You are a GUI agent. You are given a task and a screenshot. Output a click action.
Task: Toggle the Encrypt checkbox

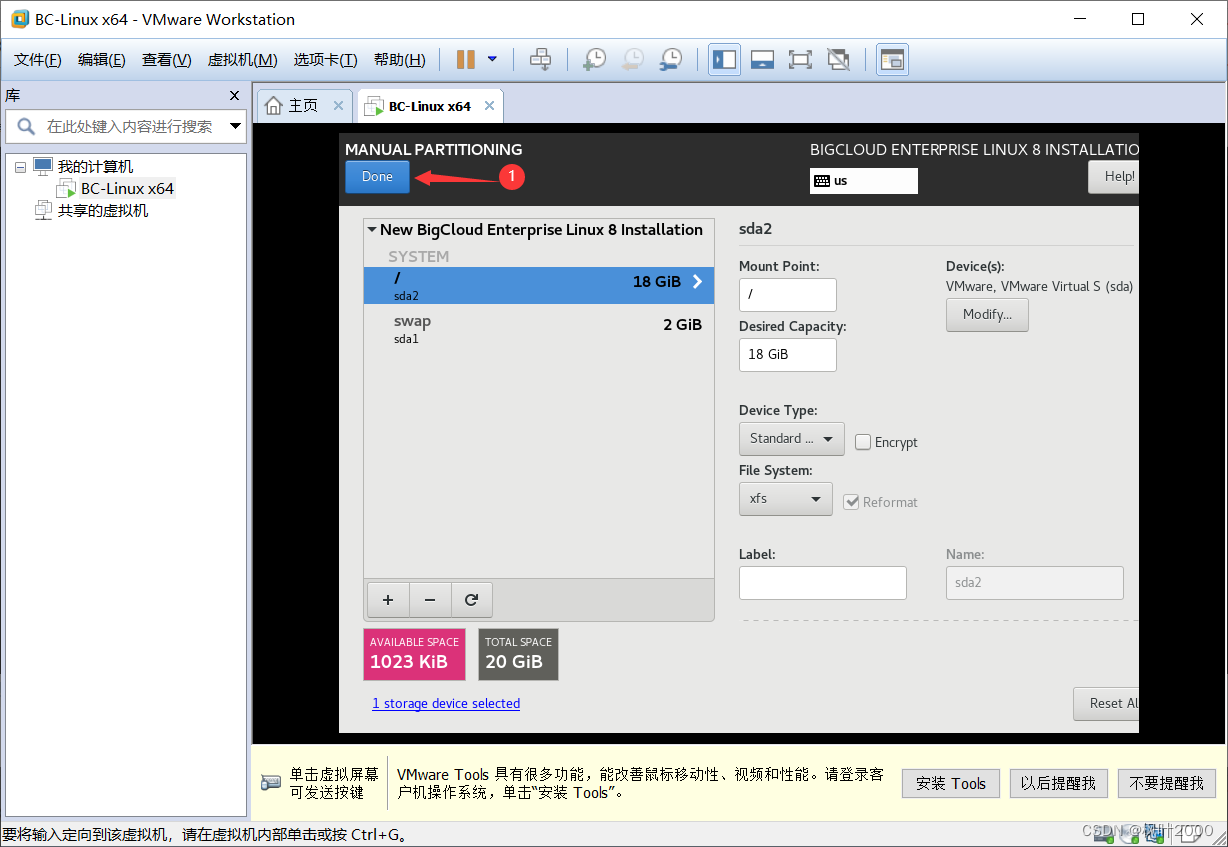(861, 440)
